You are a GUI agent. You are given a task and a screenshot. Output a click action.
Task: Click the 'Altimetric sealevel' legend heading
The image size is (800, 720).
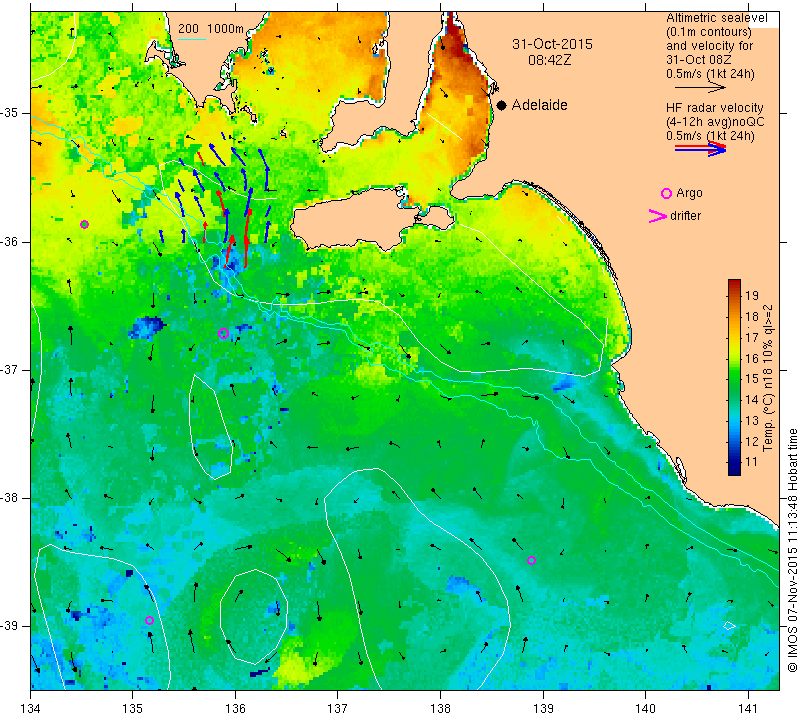coord(716,18)
